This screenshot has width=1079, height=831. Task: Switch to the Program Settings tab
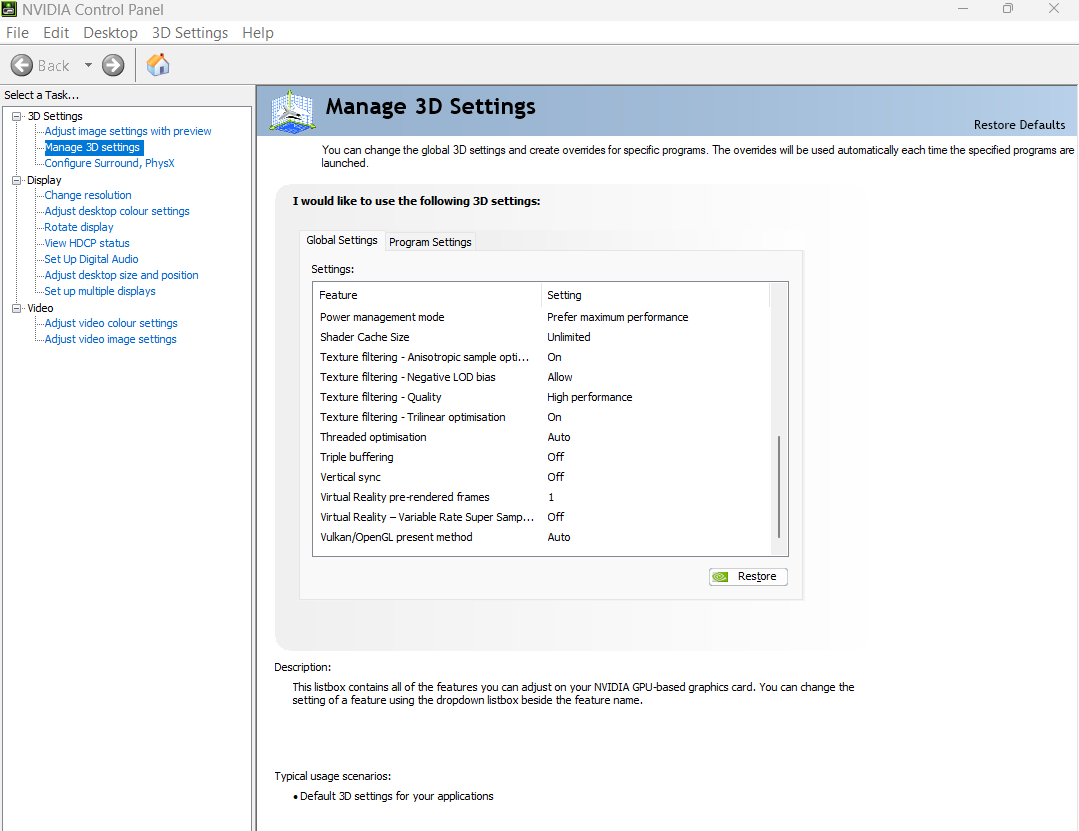(x=430, y=242)
